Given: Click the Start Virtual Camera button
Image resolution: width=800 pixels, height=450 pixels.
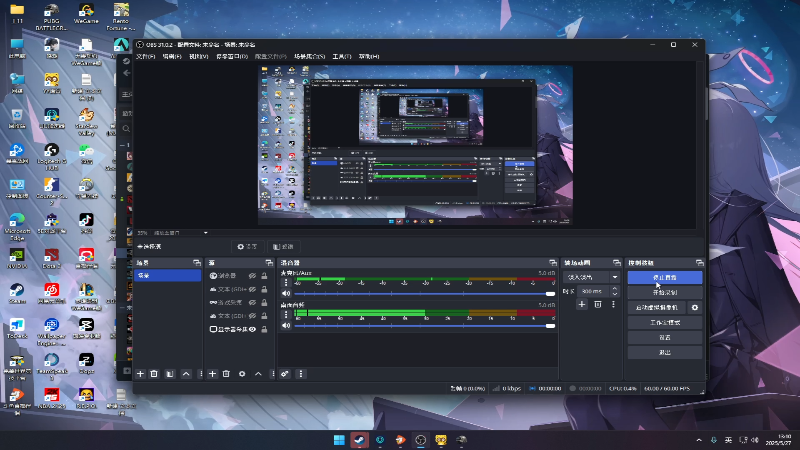Looking at the screenshot, I should tap(657, 308).
